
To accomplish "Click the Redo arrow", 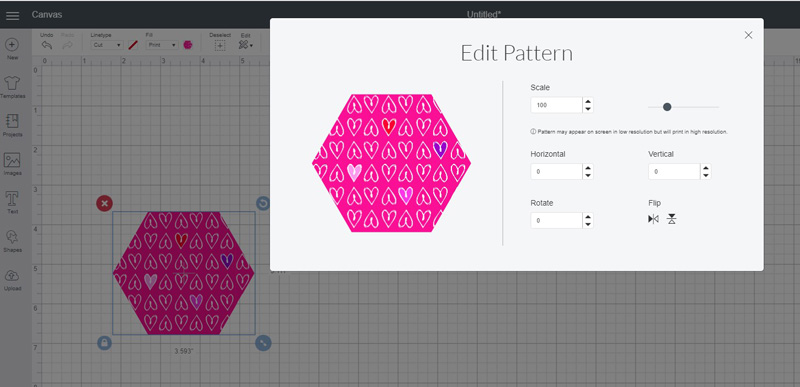I will [x=67, y=45].
